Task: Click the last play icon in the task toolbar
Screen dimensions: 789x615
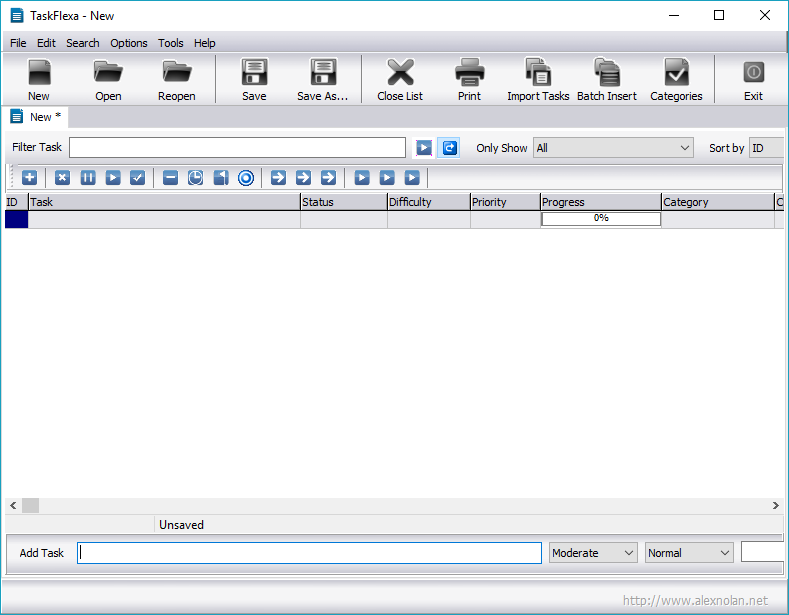Action: point(412,178)
